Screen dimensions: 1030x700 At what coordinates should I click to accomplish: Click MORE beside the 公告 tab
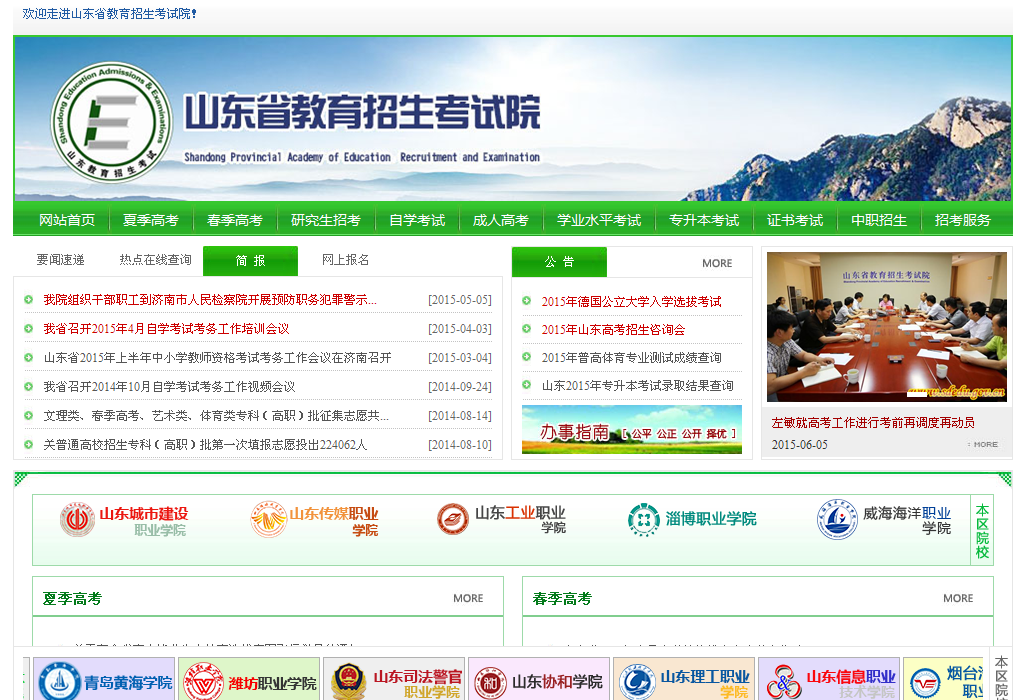pyautogui.click(x=717, y=263)
